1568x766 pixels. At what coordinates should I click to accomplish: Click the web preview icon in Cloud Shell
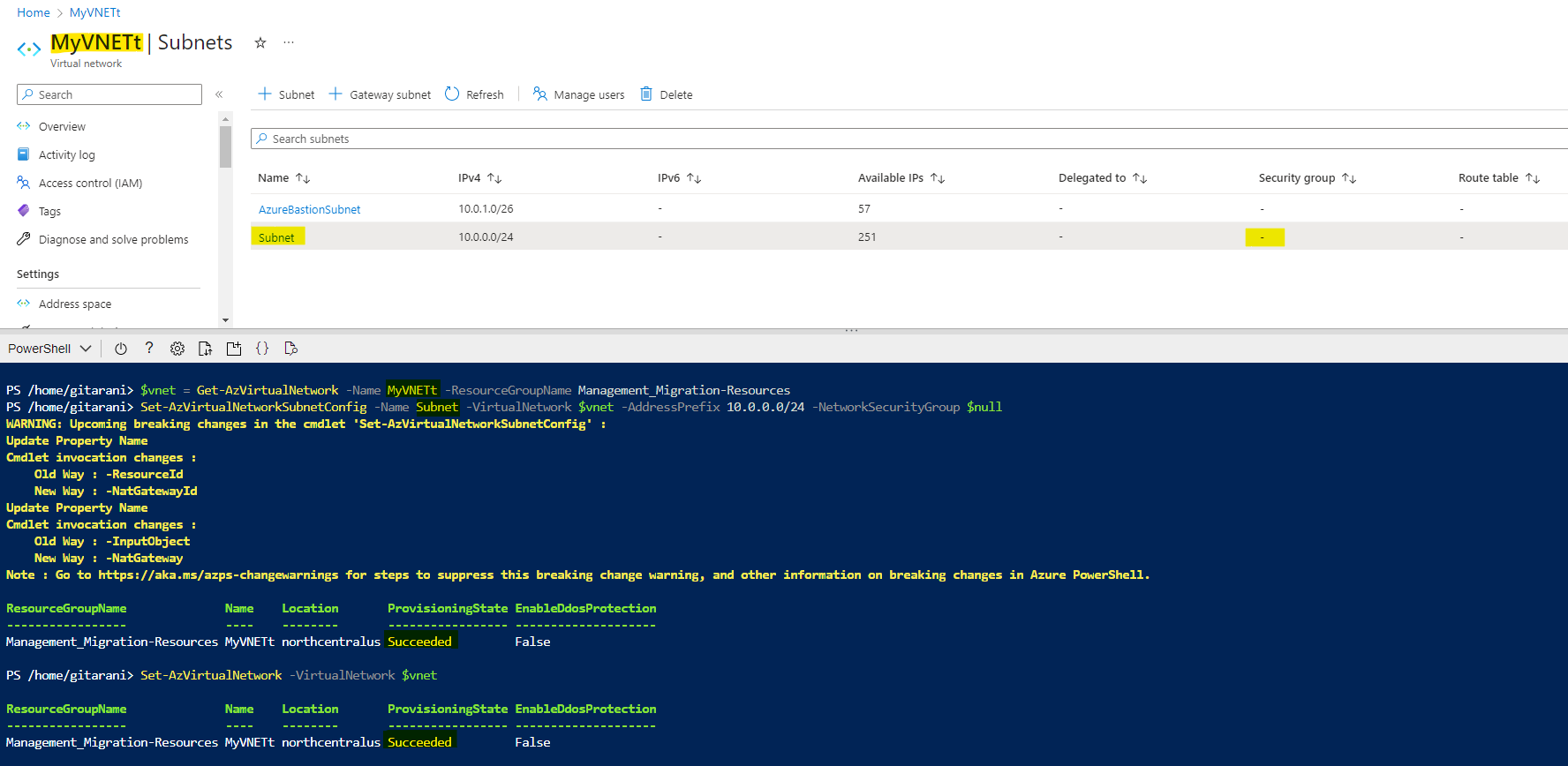pyautogui.click(x=290, y=349)
